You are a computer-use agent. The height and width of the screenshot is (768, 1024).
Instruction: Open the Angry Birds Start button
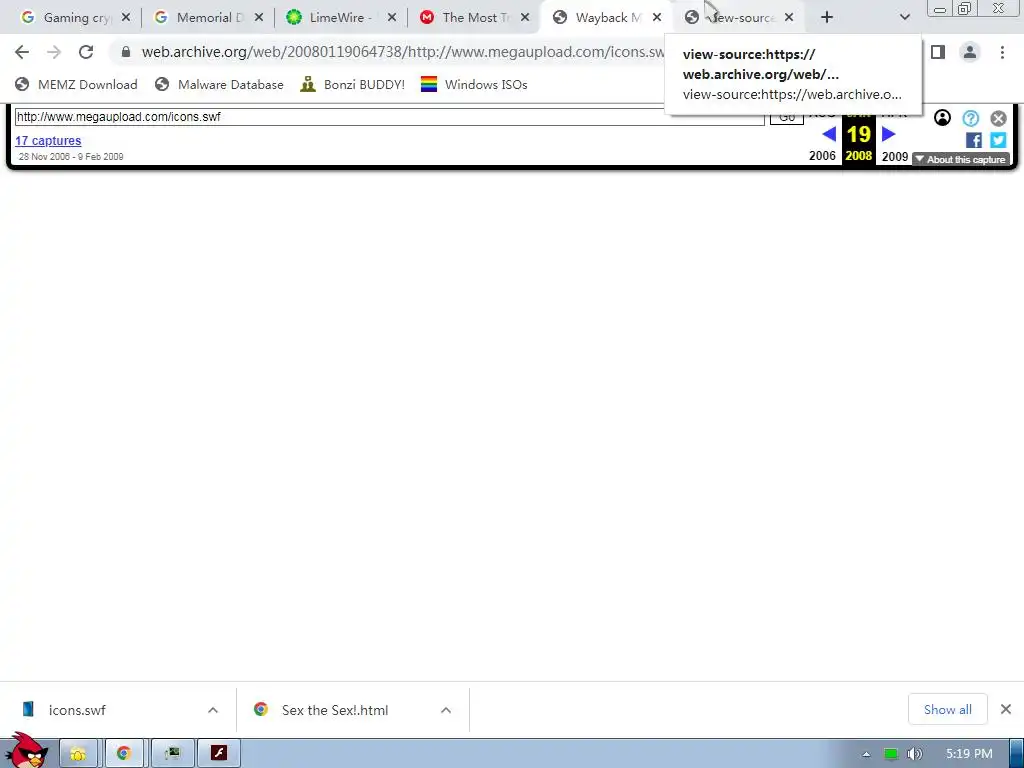(26, 752)
